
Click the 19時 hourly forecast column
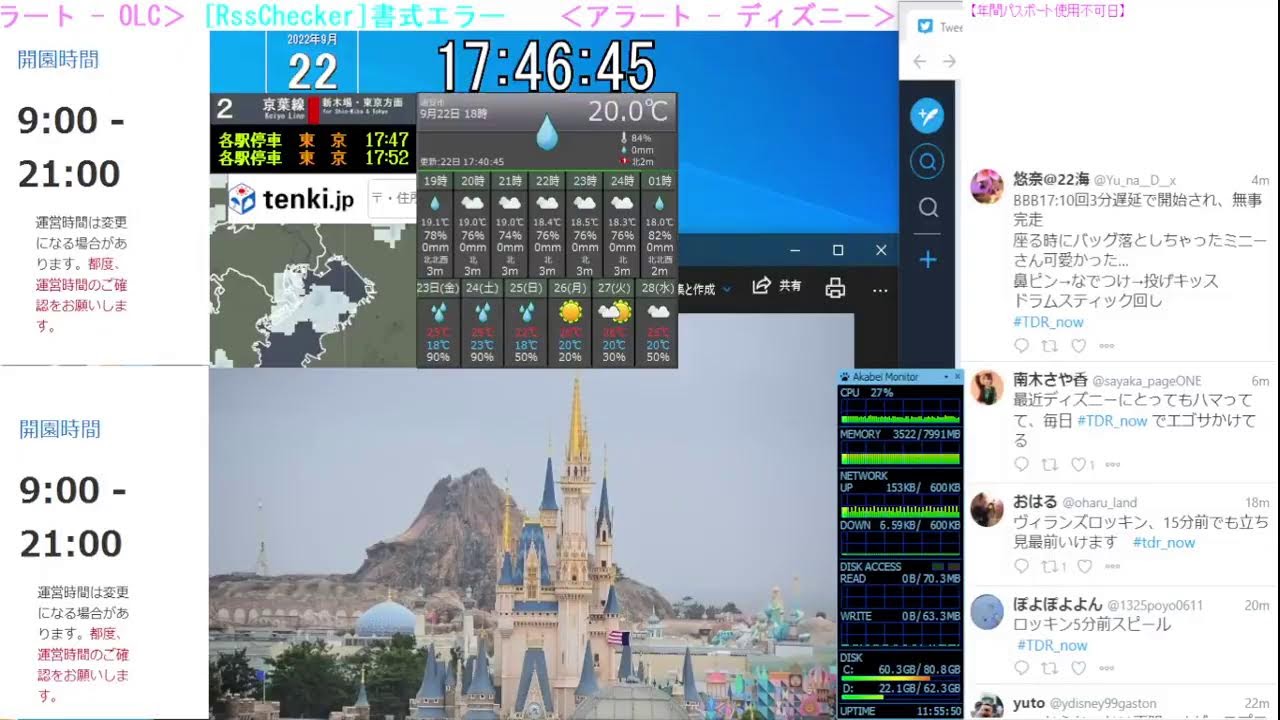435,225
